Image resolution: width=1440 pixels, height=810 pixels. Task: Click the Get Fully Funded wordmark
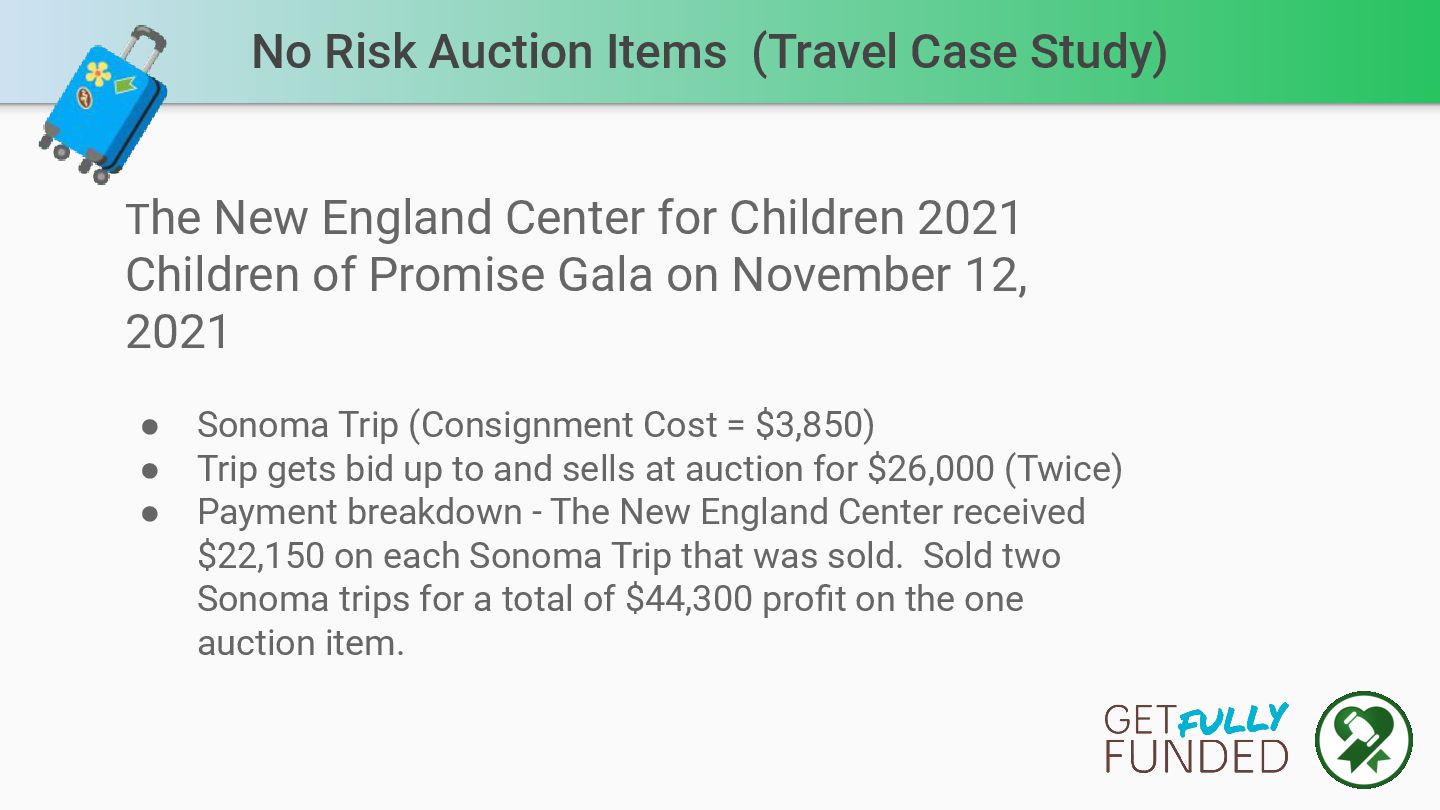pos(1196,738)
